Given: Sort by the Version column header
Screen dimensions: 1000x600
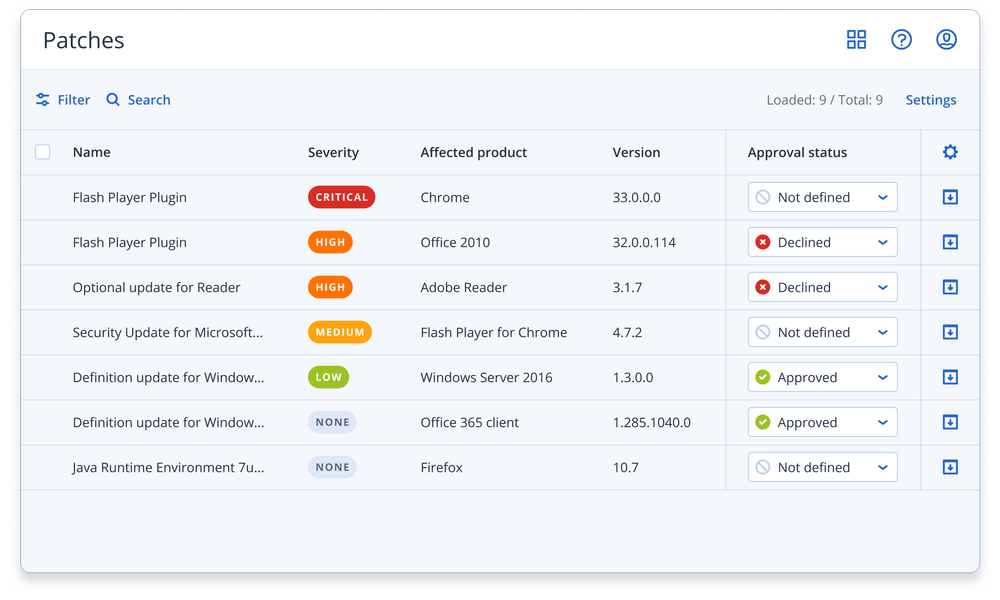Looking at the screenshot, I should click(x=636, y=152).
